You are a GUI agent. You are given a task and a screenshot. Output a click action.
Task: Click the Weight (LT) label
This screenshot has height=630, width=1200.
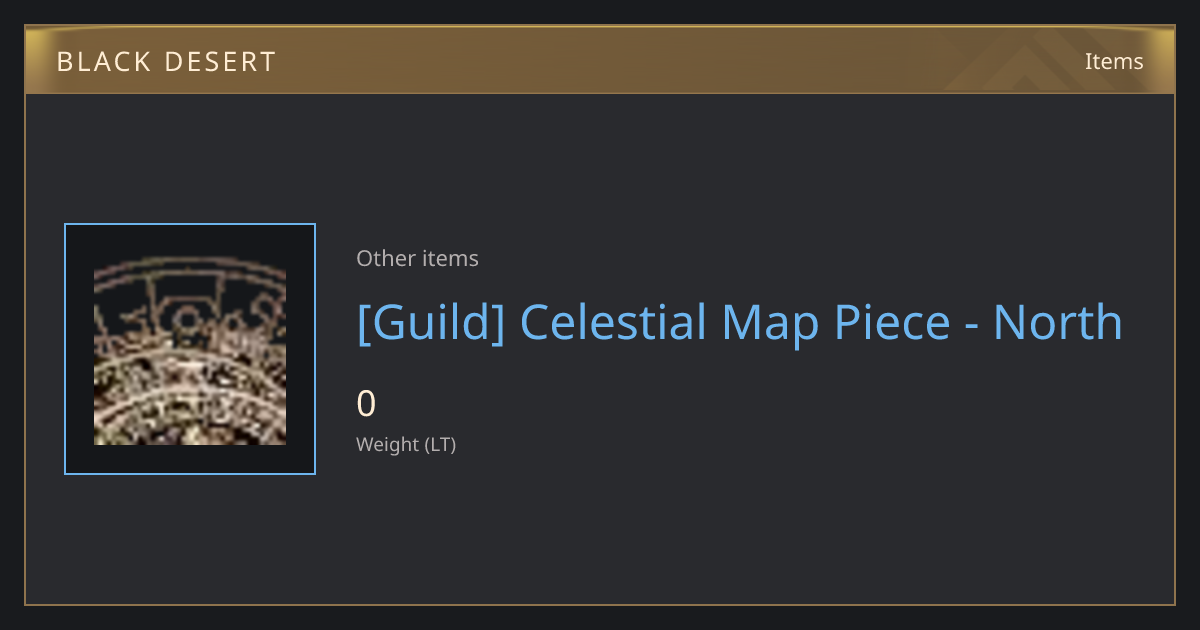[406, 444]
